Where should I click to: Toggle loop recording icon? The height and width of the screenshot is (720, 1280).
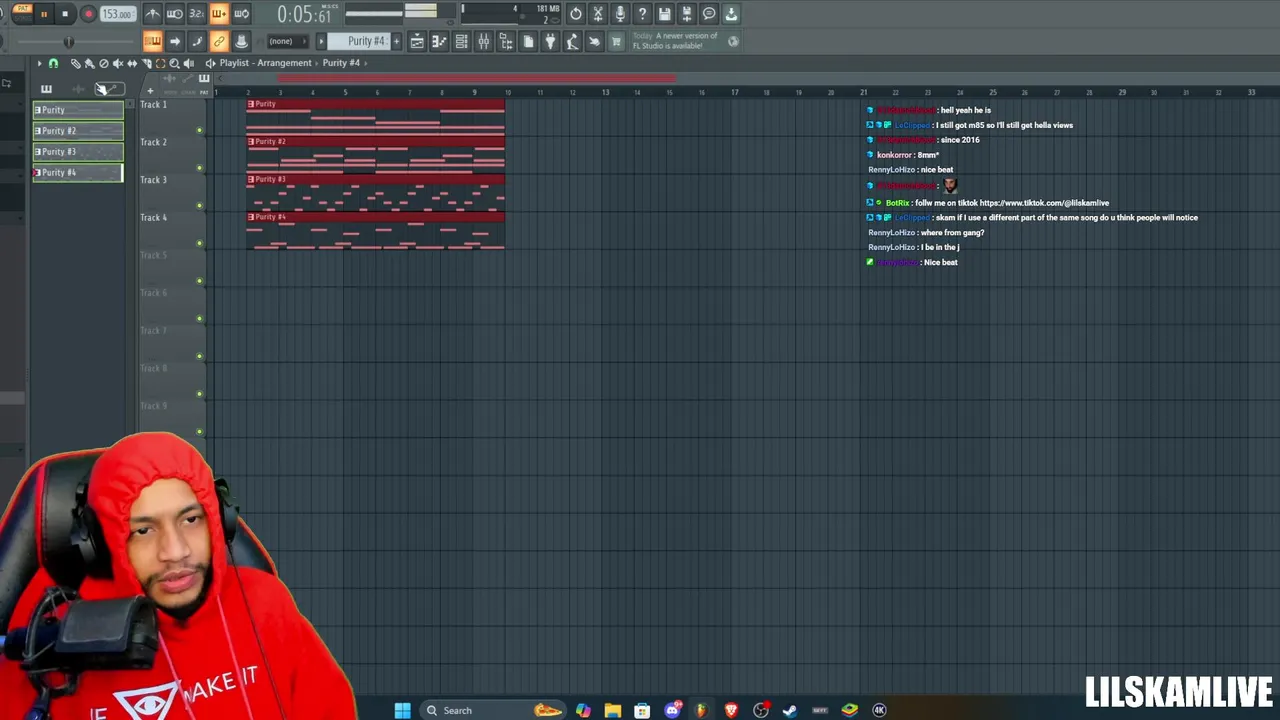(x=241, y=14)
